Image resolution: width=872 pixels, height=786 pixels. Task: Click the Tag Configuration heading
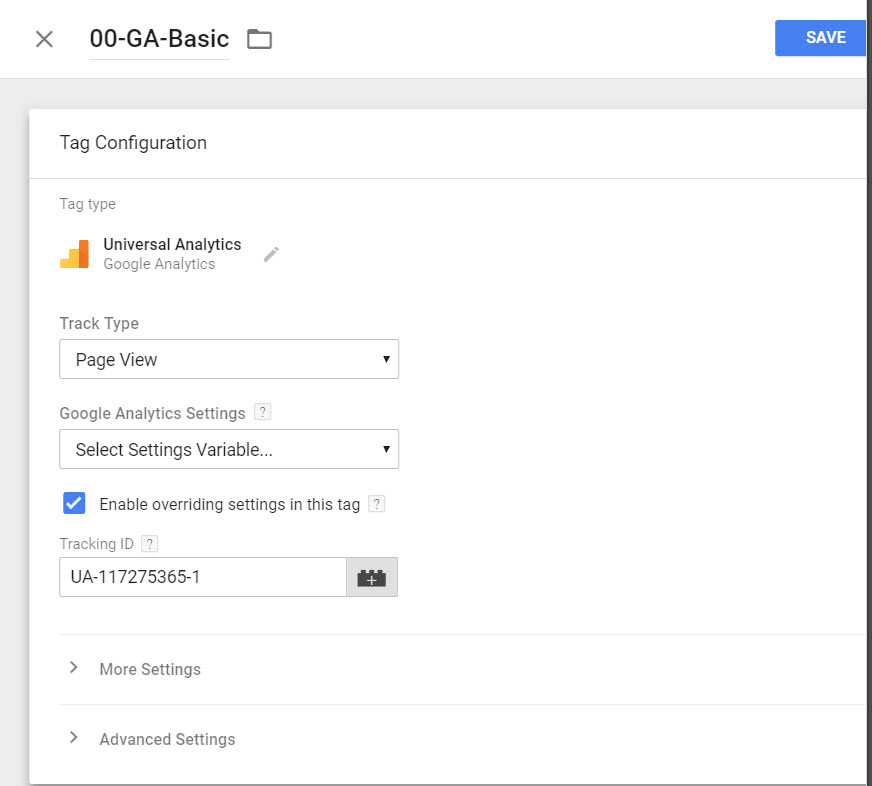point(133,143)
